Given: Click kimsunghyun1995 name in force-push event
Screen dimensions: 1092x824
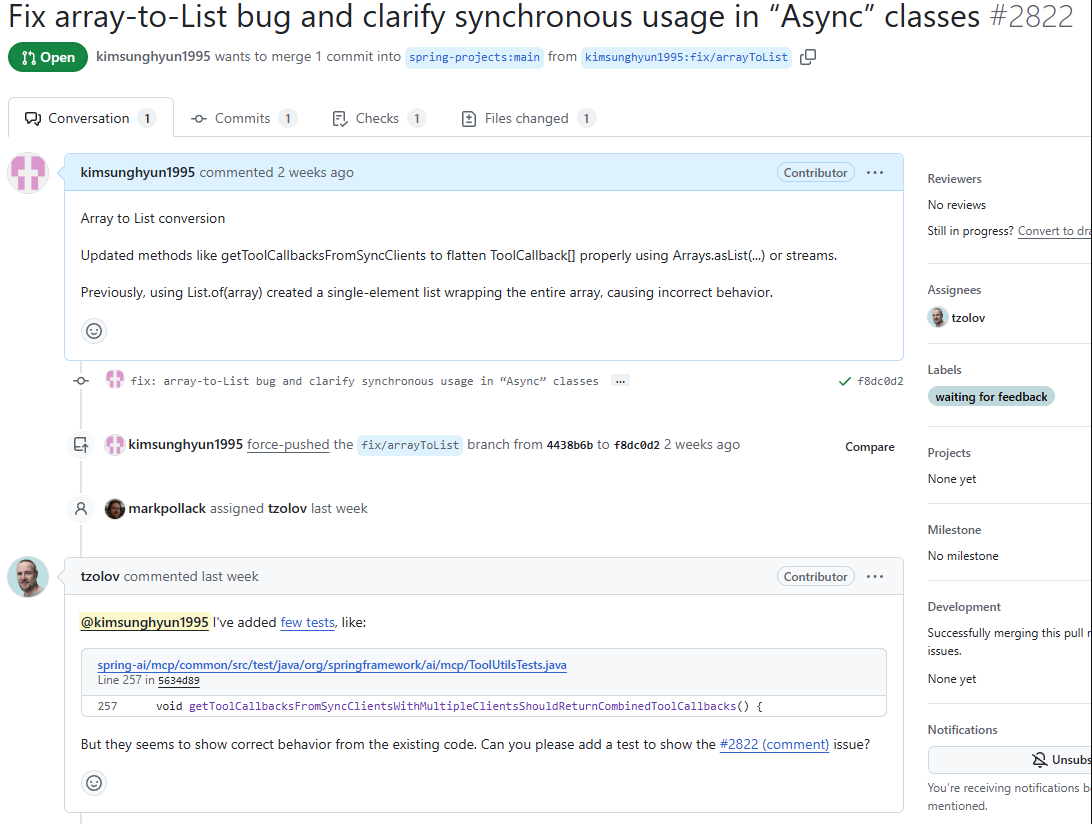Looking at the screenshot, I should (185, 444).
